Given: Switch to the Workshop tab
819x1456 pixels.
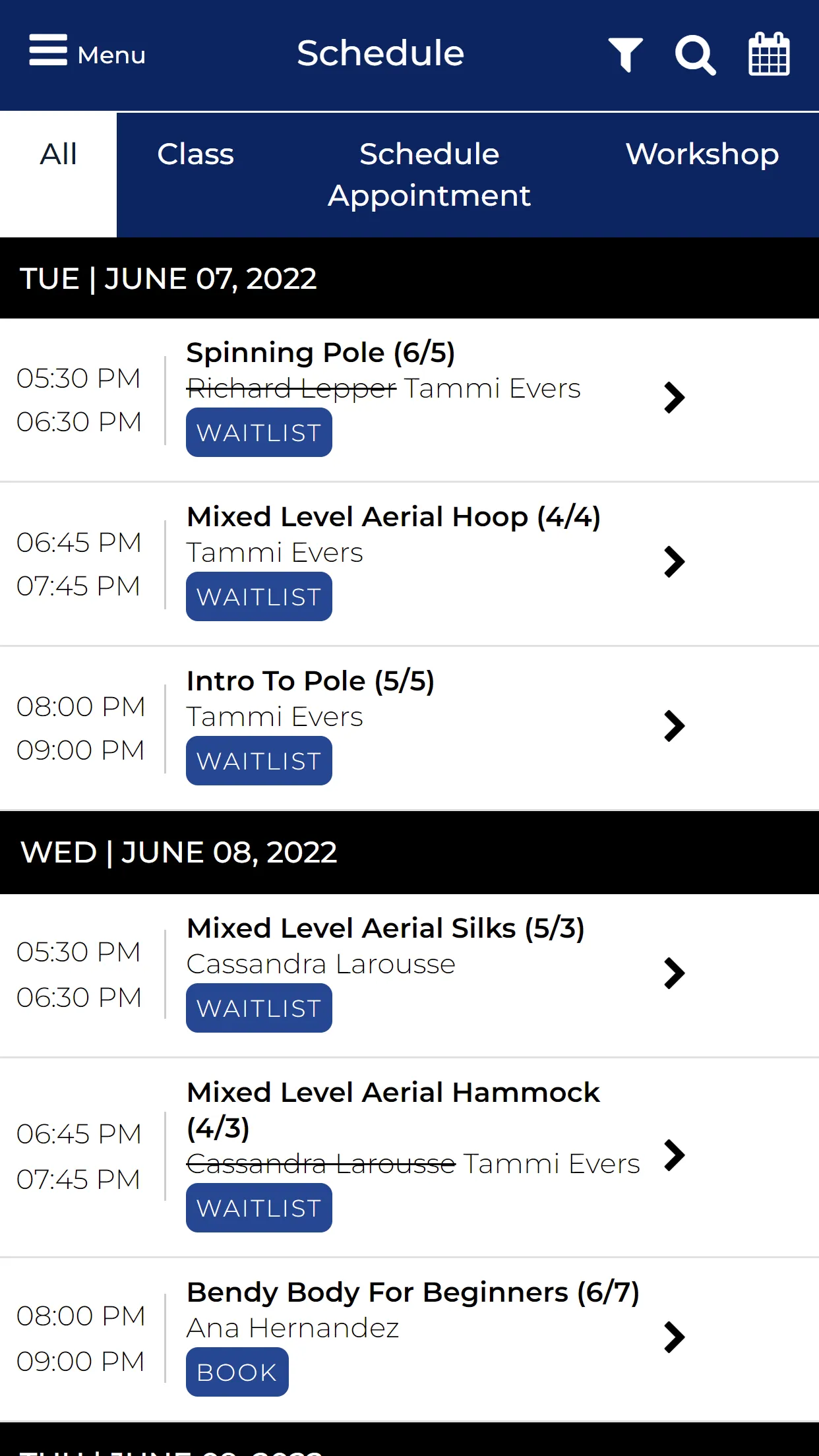Looking at the screenshot, I should coord(702,154).
